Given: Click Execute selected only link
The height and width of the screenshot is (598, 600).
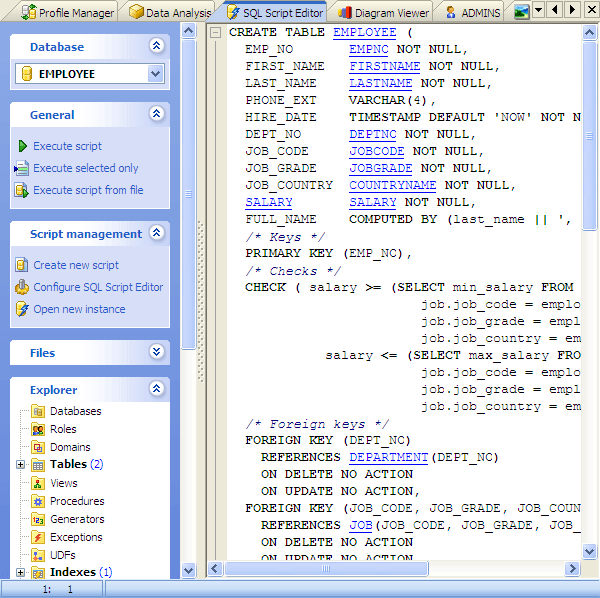Looking at the screenshot, I should coord(86,168).
